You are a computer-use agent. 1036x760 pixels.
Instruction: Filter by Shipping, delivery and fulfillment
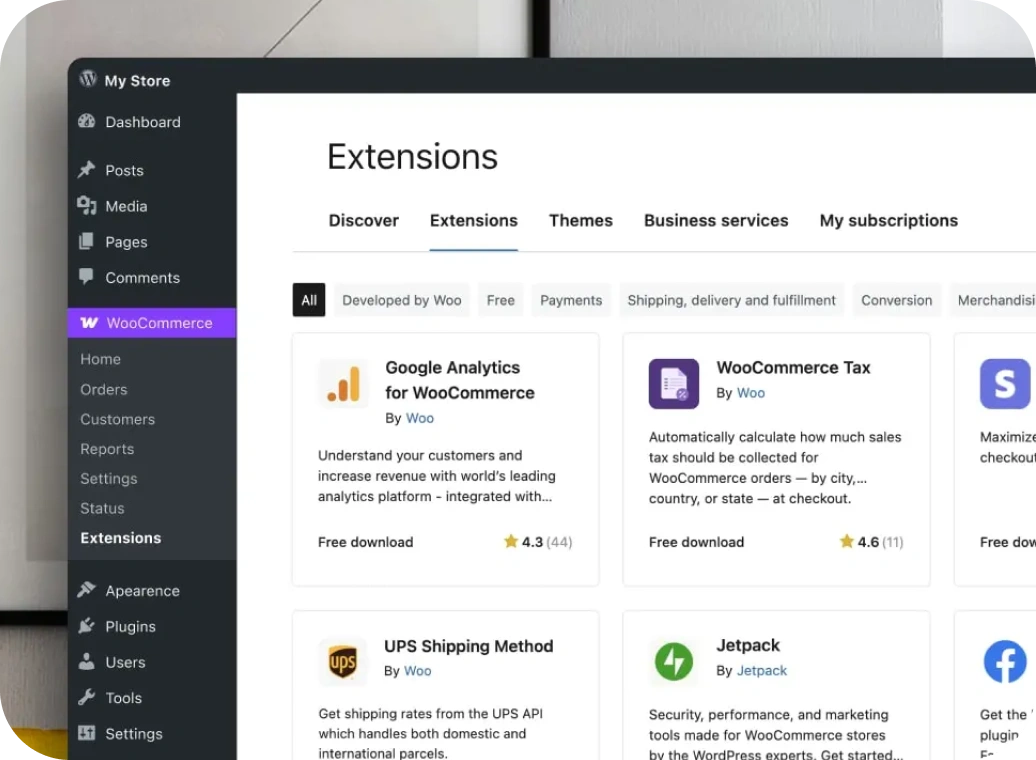[x=731, y=300]
